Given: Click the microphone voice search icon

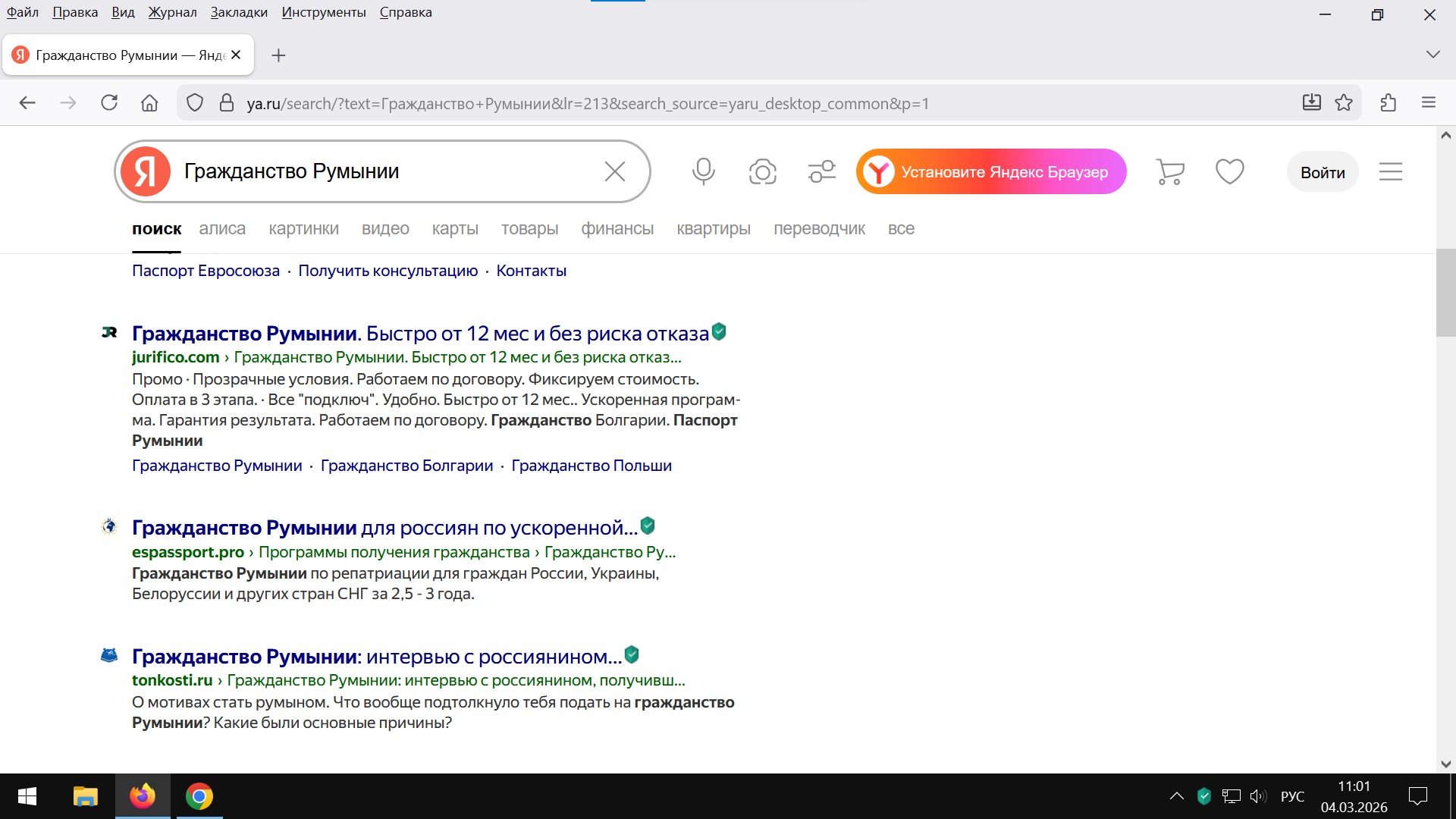Looking at the screenshot, I should pos(703,171).
